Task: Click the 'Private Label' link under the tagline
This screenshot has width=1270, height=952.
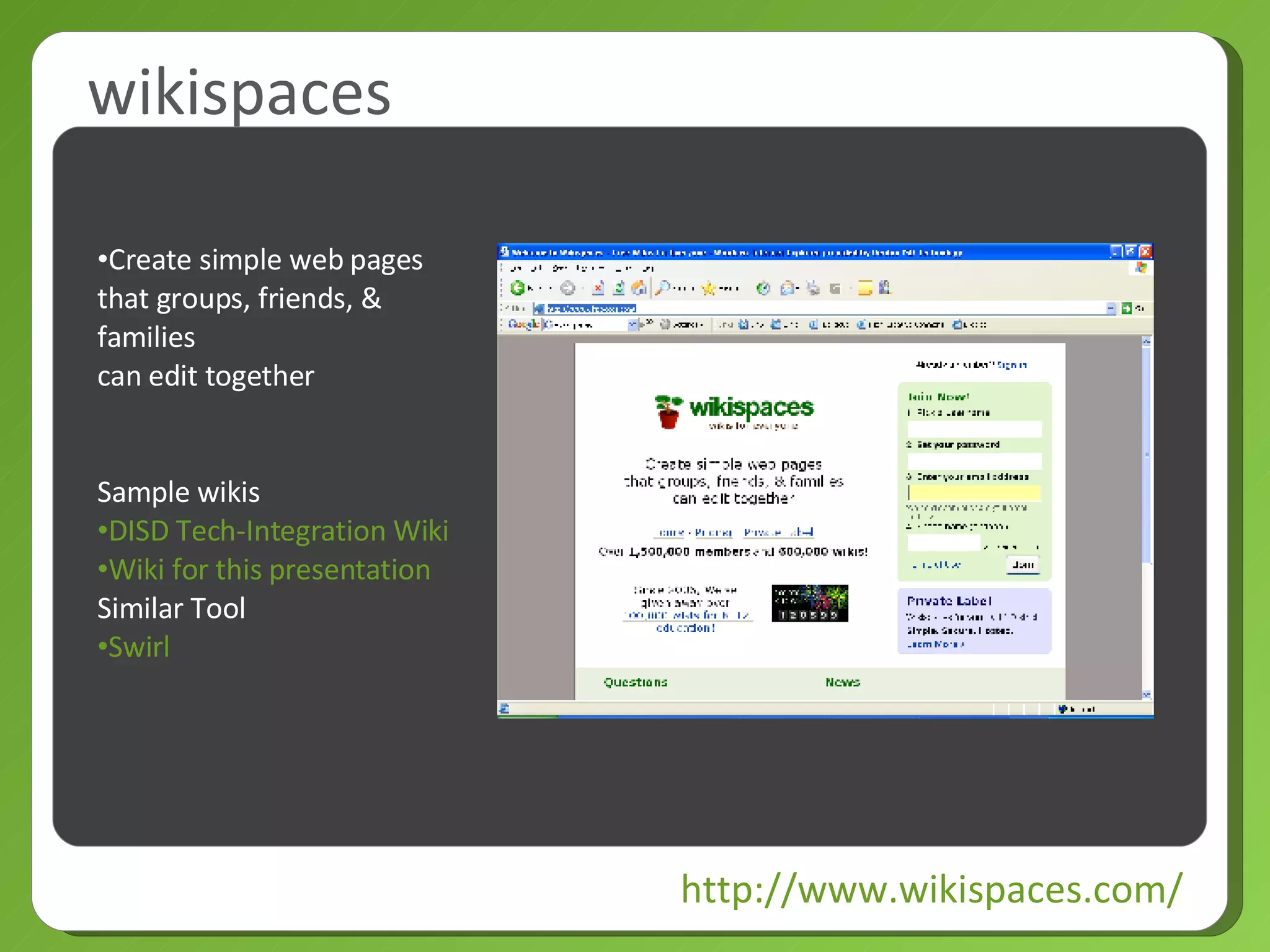Action: (778, 532)
